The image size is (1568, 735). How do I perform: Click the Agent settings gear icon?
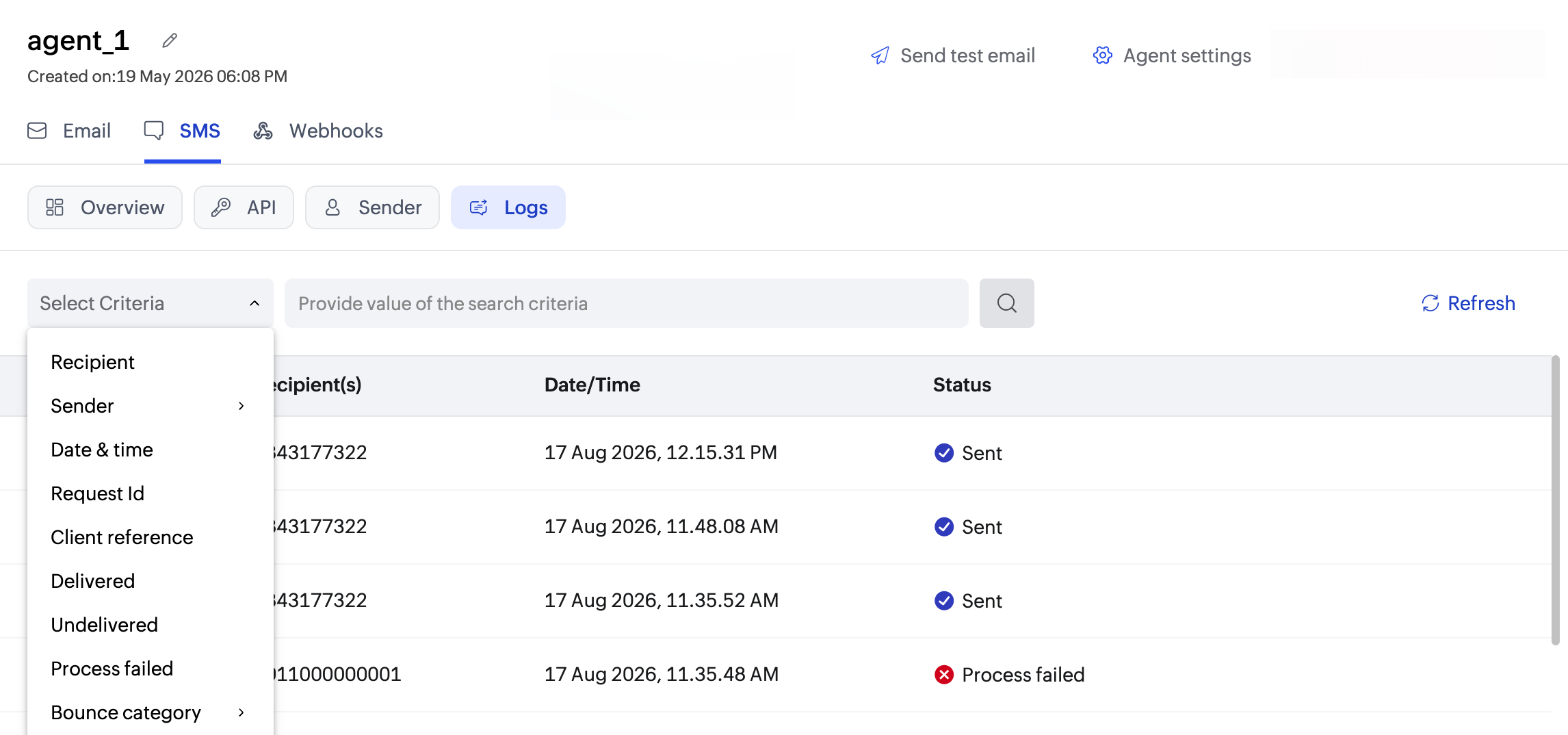click(1102, 55)
